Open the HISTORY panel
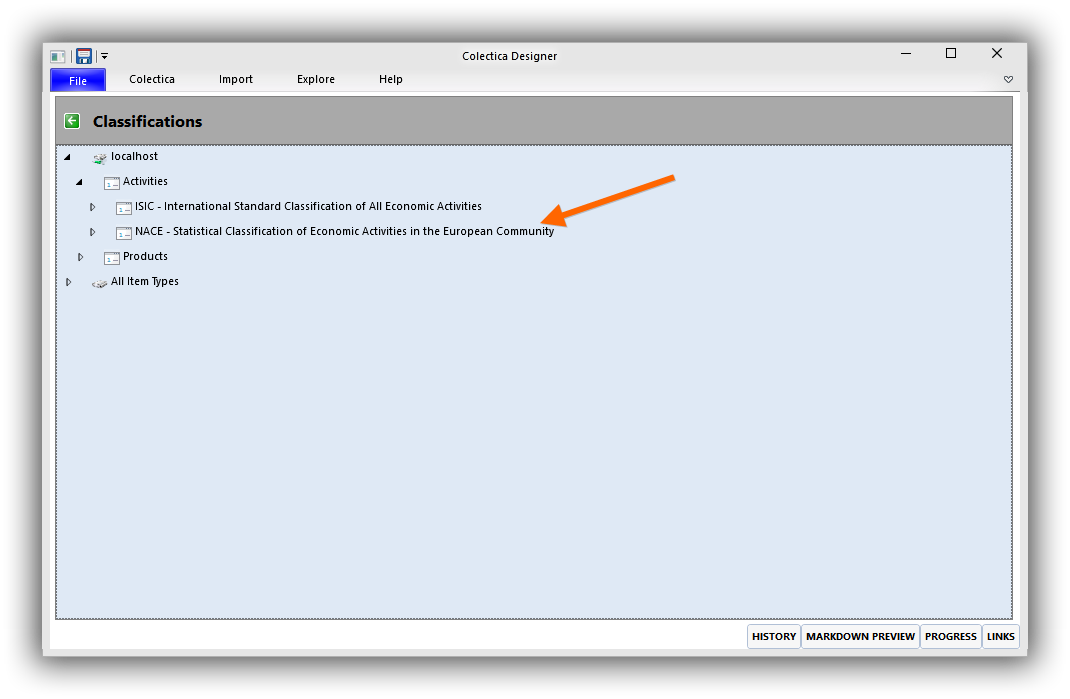Viewport: 1070px width, 699px height. (x=774, y=636)
